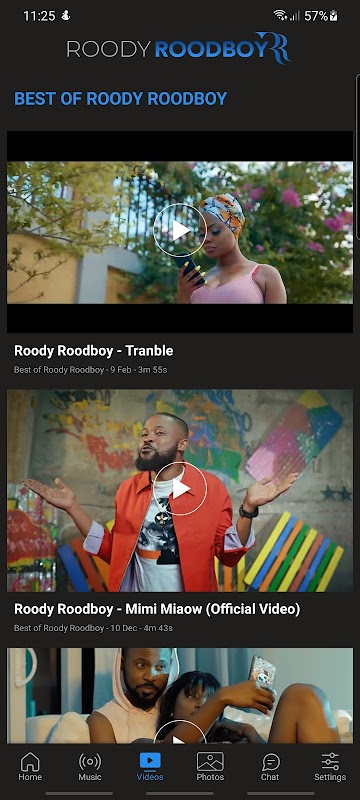Tap the Tranble '9 Feb - 3m 55s' details
The width and height of the screenshot is (360, 800).
tap(138, 370)
